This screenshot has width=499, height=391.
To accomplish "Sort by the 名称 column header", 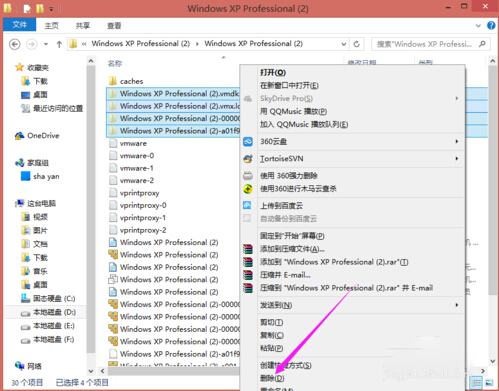I will point(115,63).
